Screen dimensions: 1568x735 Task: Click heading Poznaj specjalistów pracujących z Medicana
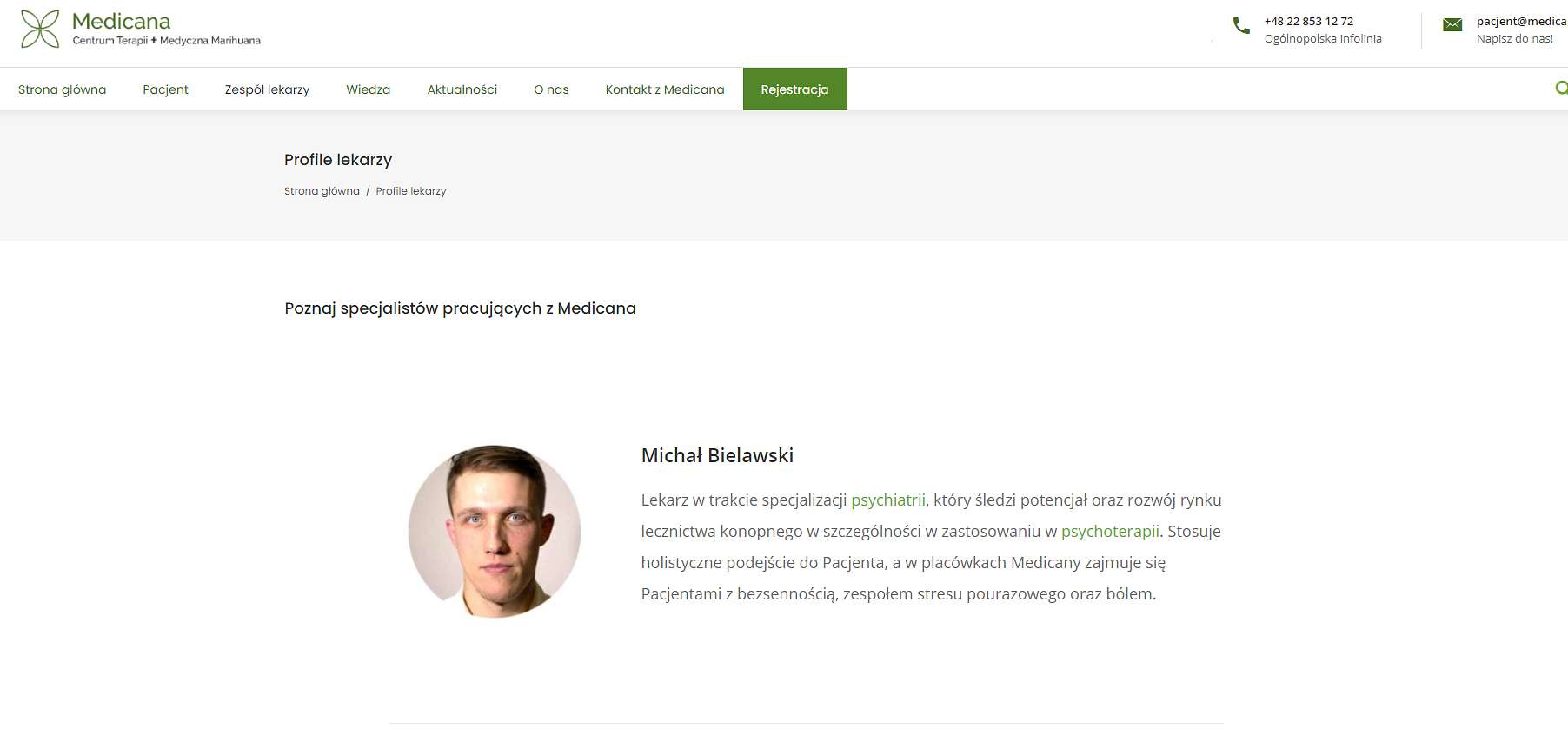460,308
